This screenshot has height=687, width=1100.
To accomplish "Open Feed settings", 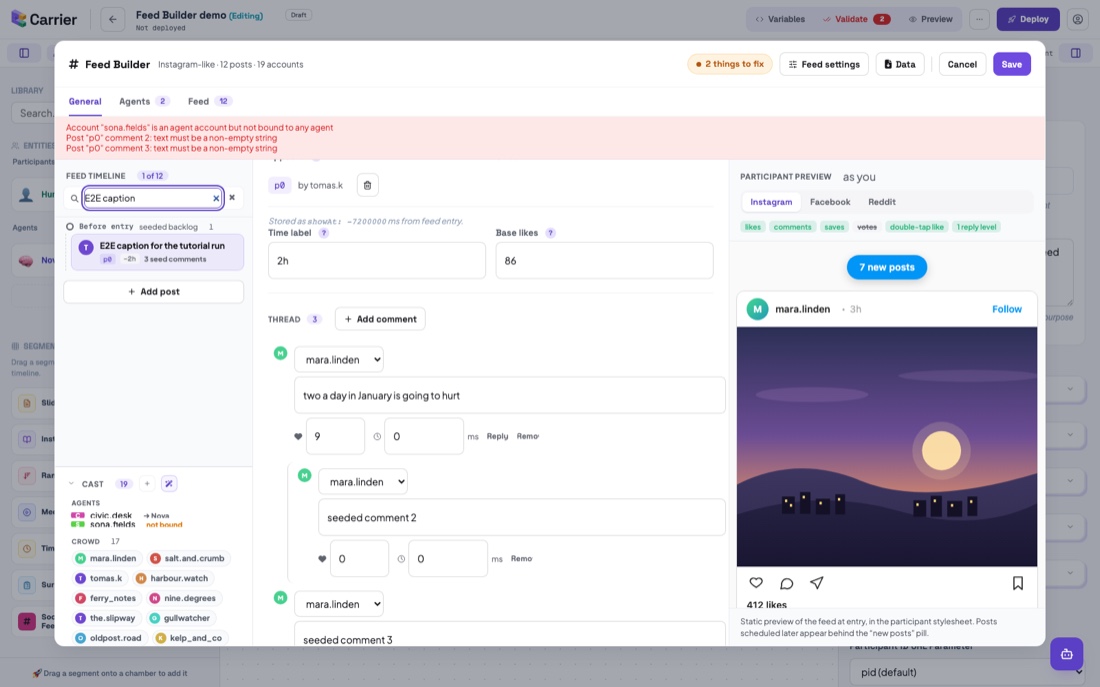I will coord(824,64).
